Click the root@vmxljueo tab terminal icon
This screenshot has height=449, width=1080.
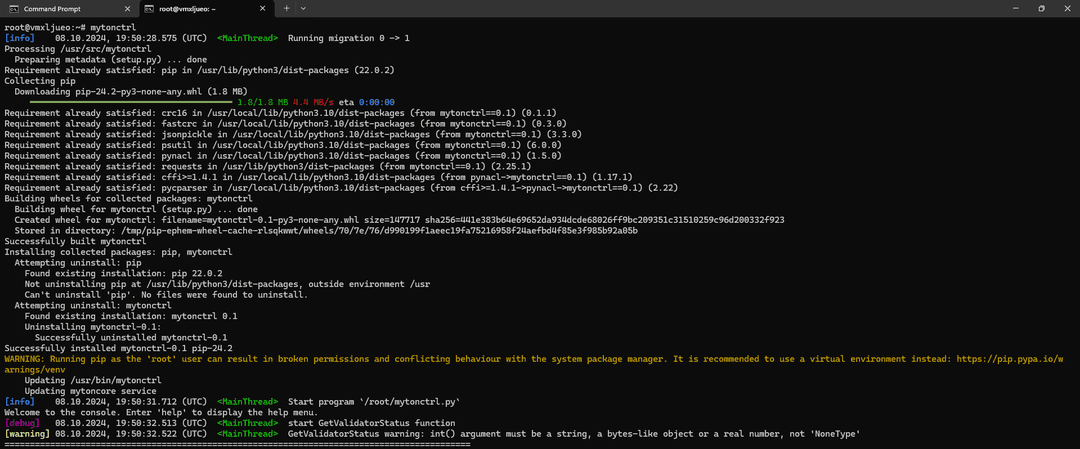149,8
